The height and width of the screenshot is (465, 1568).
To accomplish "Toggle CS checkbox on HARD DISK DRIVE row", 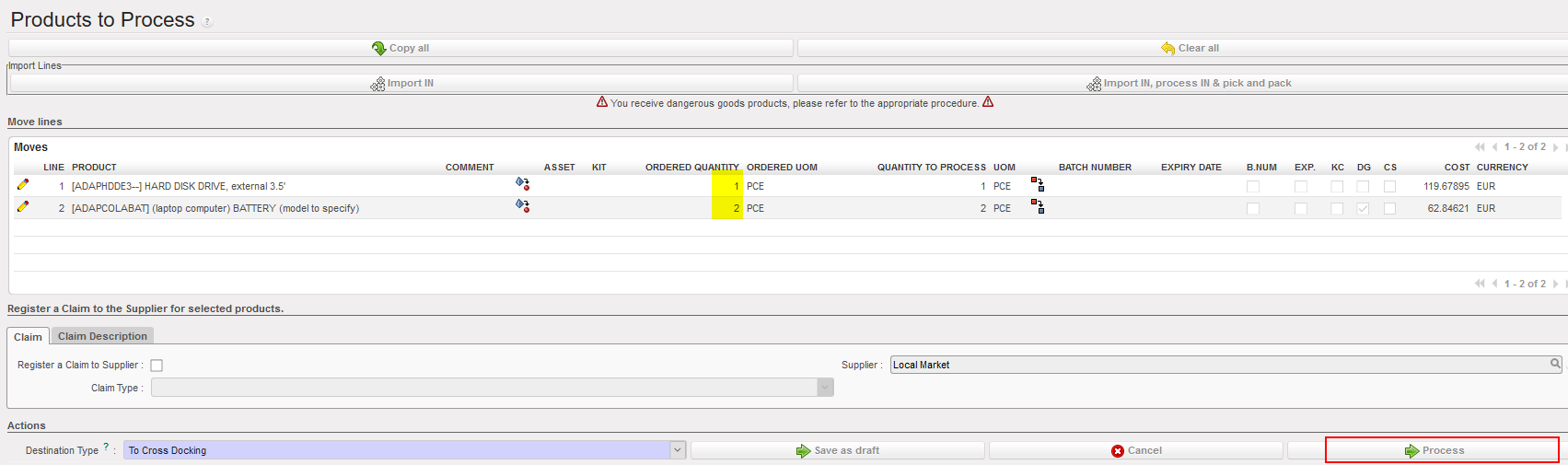I will click(x=1389, y=187).
